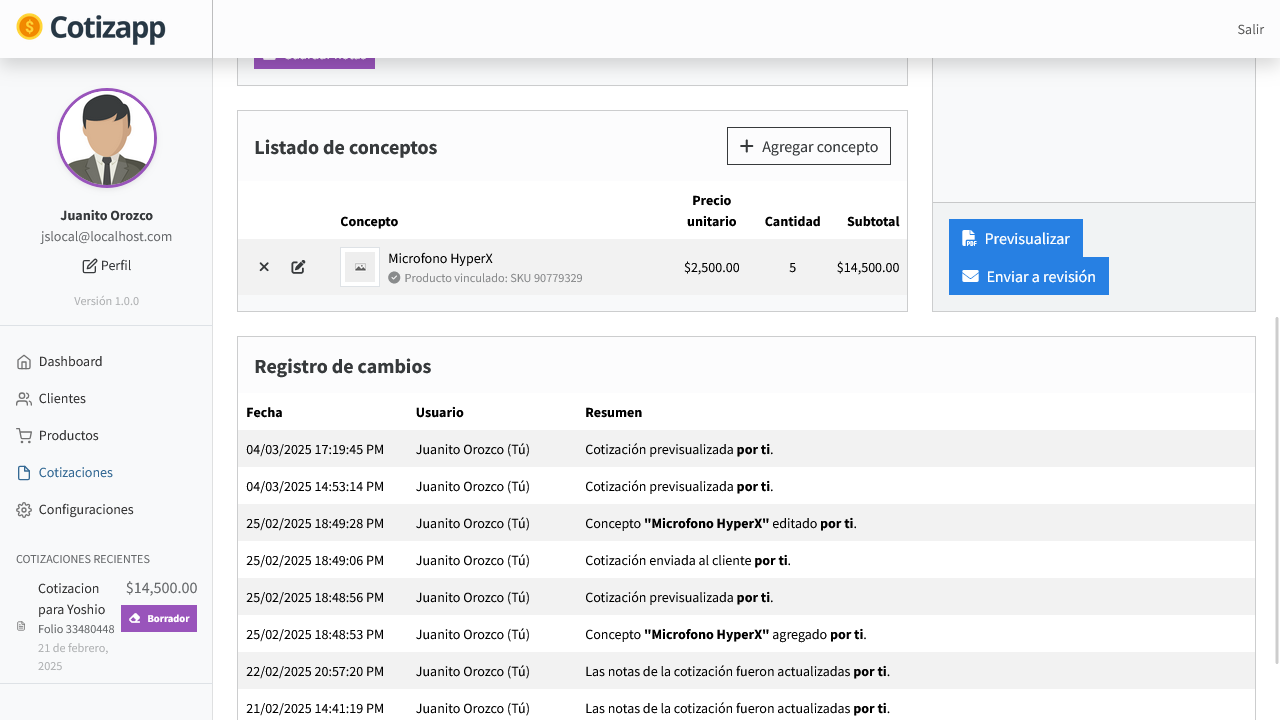
Task: Click the Versión 1.0.0 label
Action: (x=107, y=301)
